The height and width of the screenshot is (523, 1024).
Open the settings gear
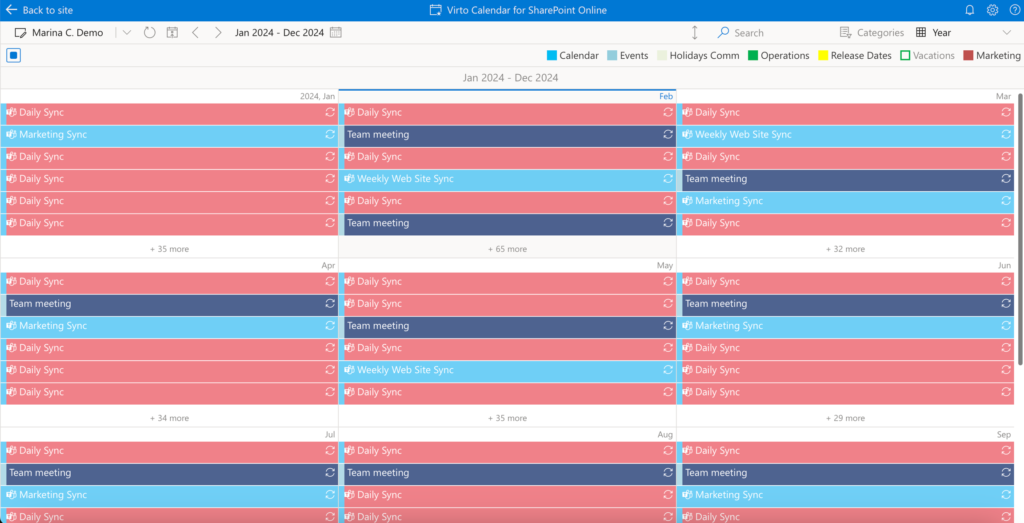tap(993, 10)
